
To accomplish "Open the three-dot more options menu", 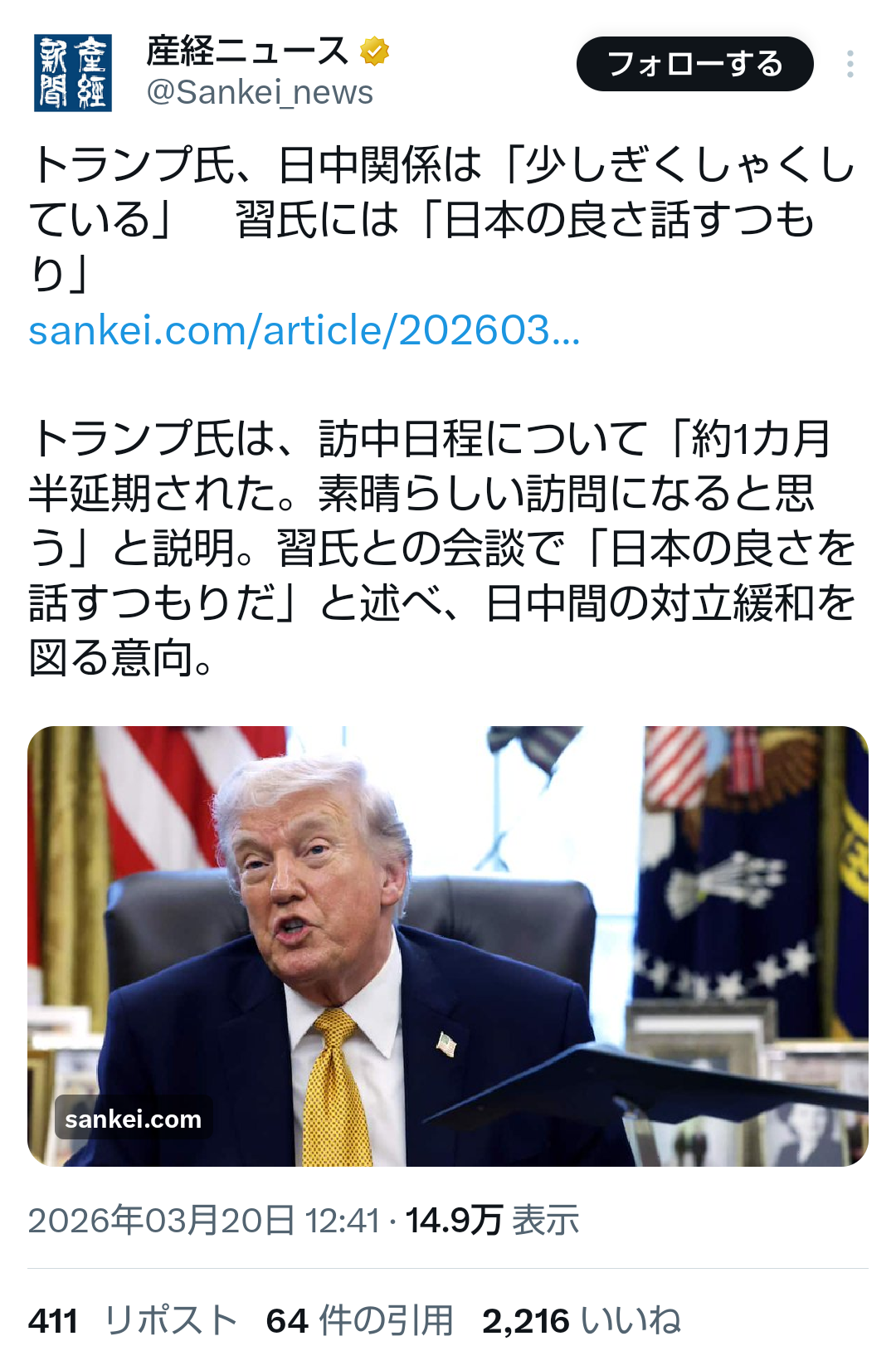I will (x=850, y=64).
